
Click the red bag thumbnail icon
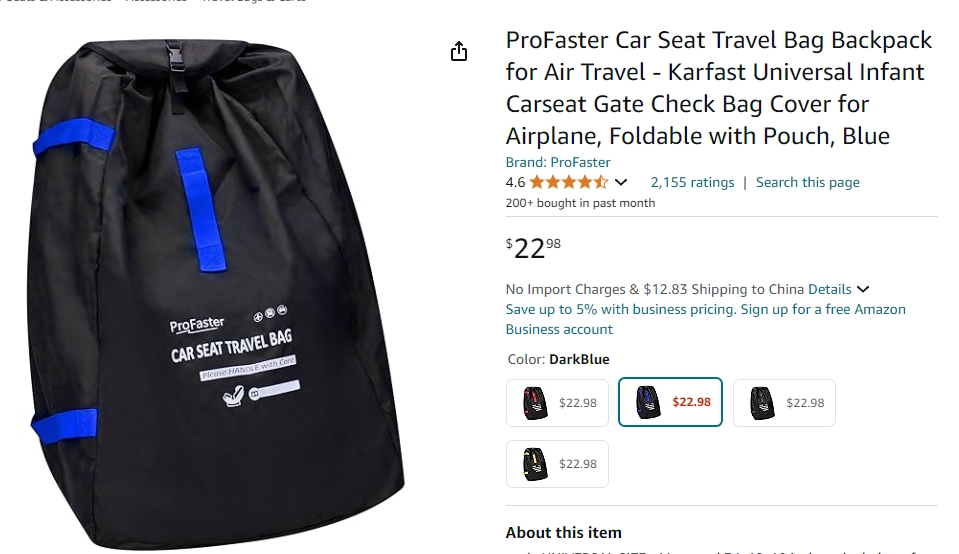pyautogui.click(x=535, y=403)
